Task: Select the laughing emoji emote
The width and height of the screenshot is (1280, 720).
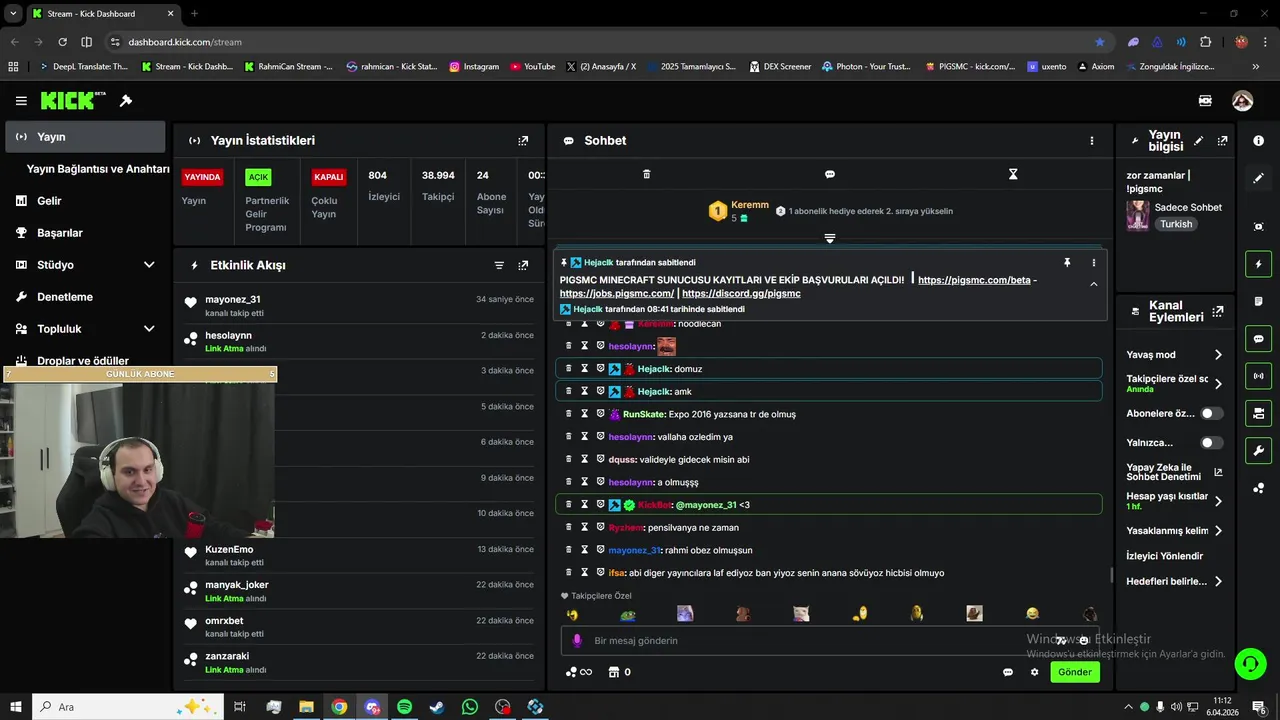Action: (1032, 614)
